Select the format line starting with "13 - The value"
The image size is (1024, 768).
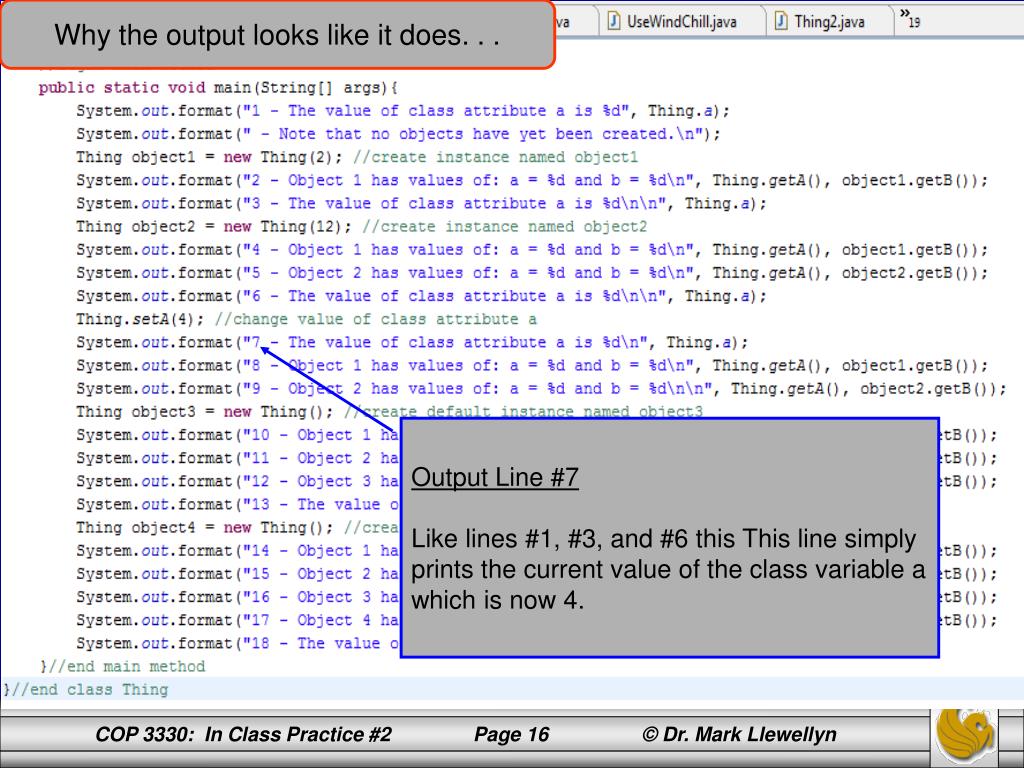click(x=237, y=505)
